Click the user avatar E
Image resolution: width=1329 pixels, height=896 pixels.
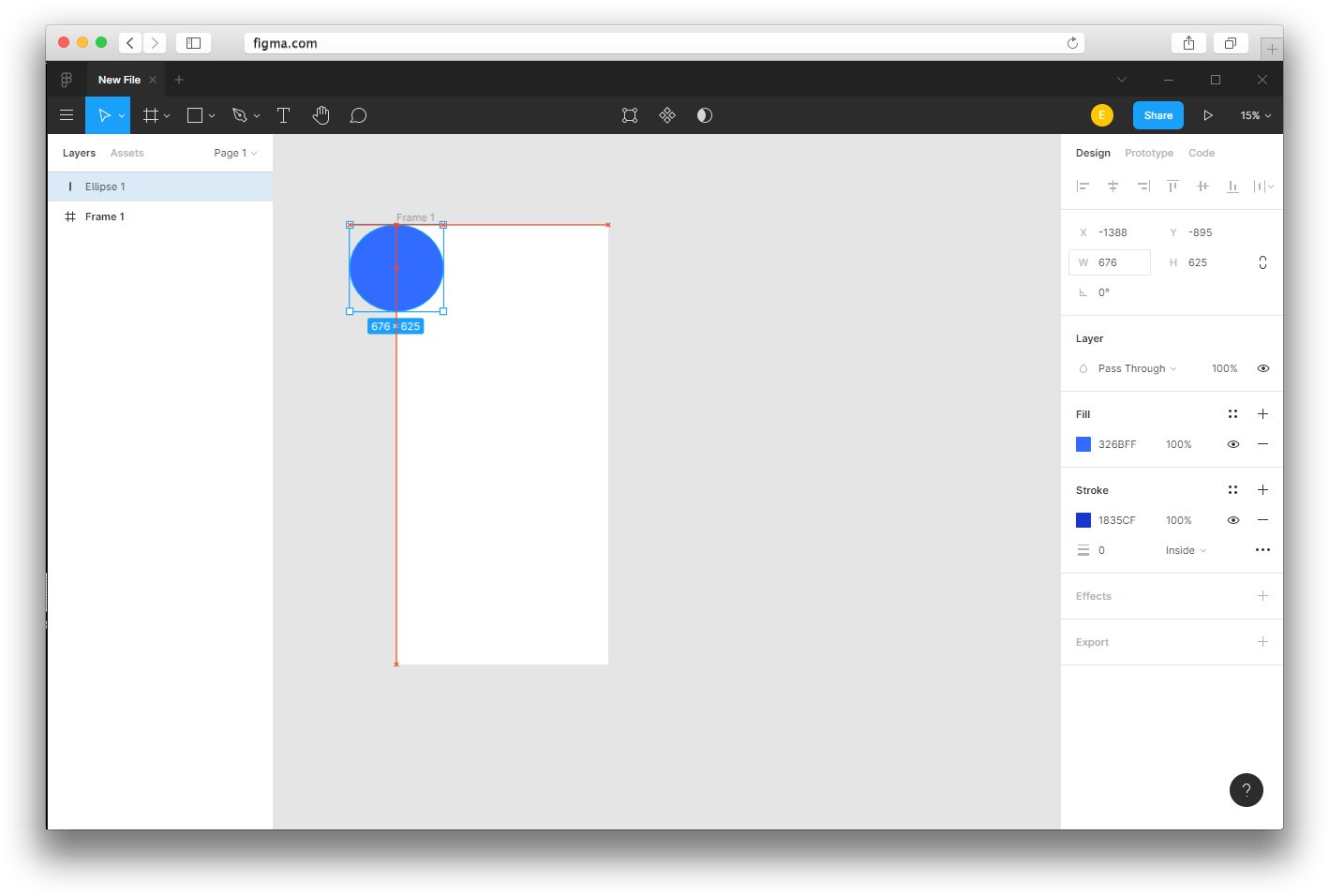pyautogui.click(x=1102, y=115)
